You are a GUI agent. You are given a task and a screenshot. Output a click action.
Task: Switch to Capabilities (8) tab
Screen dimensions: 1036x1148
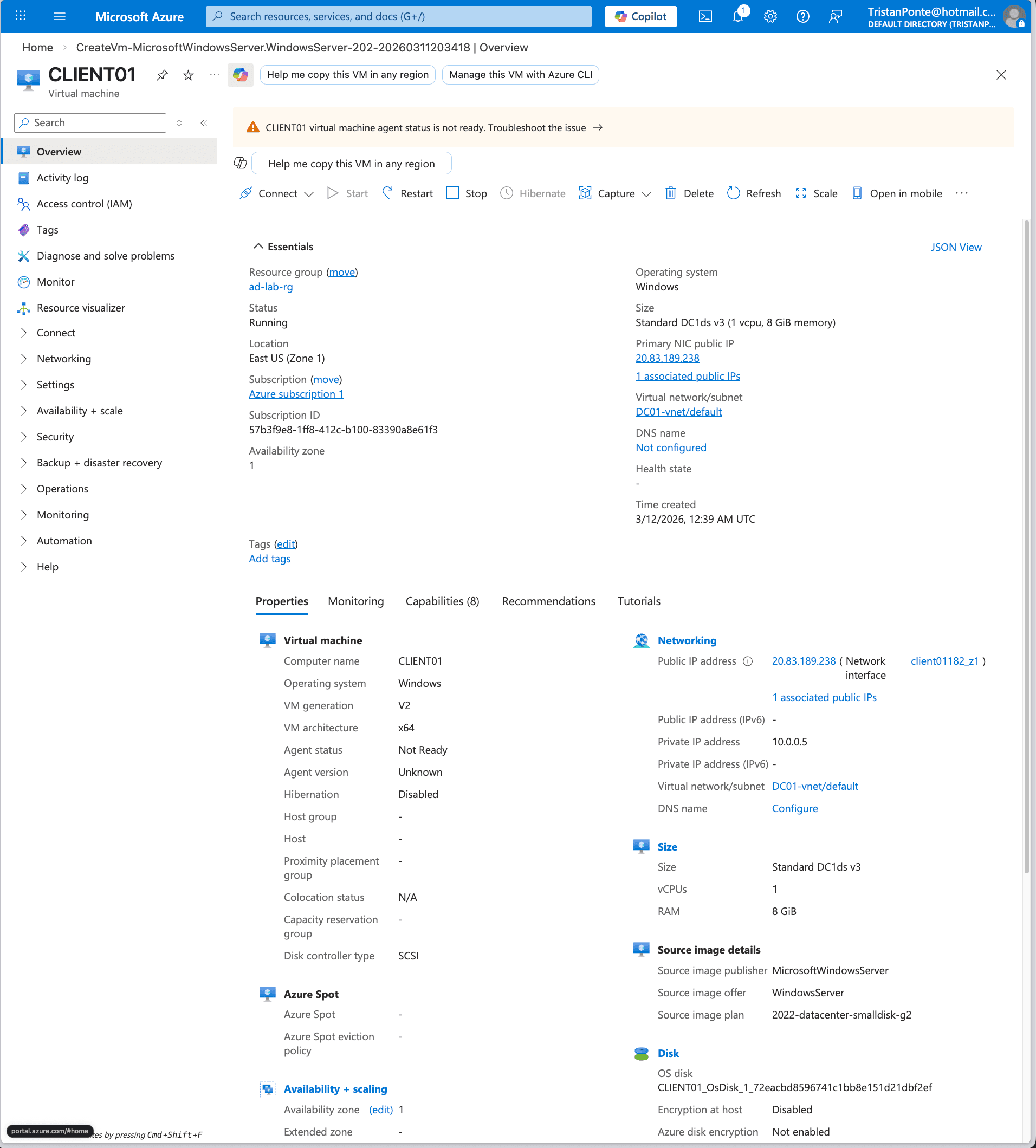(x=442, y=601)
